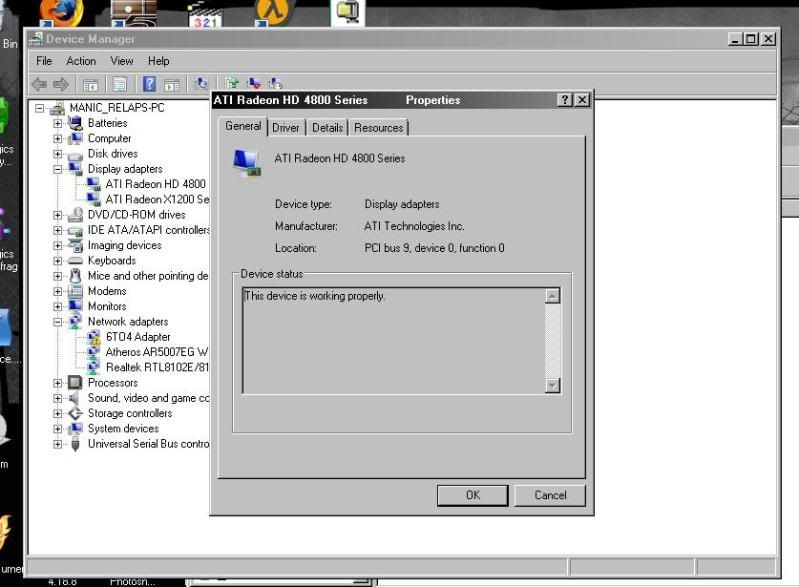Expand the Computer node
This screenshot has height=587, width=799.
point(58,139)
